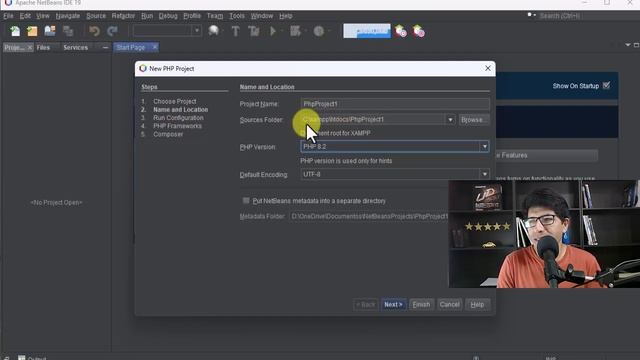640x360 pixels.
Task: Click the Finish button
Action: (421, 304)
